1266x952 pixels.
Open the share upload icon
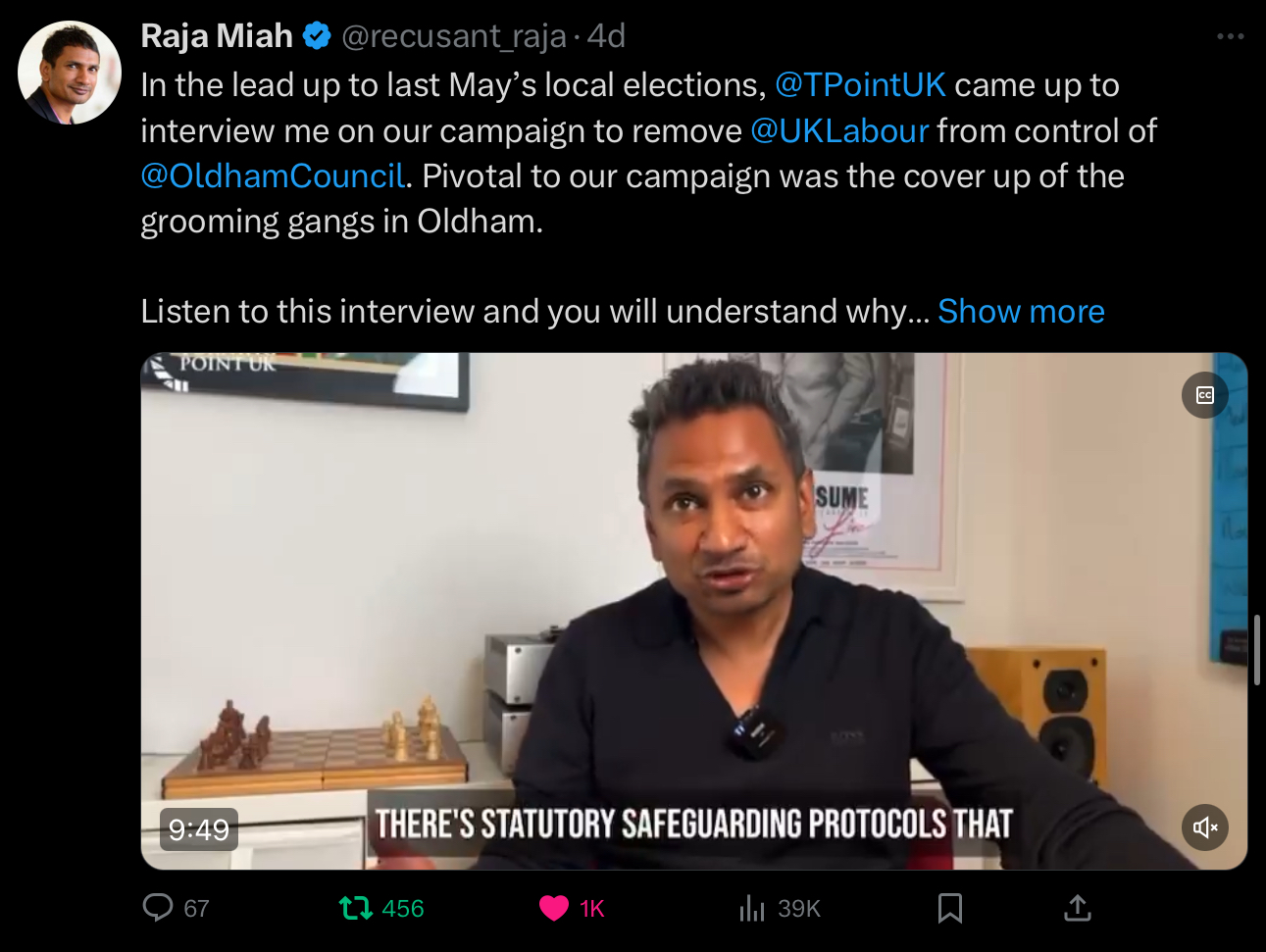pos(1078,908)
